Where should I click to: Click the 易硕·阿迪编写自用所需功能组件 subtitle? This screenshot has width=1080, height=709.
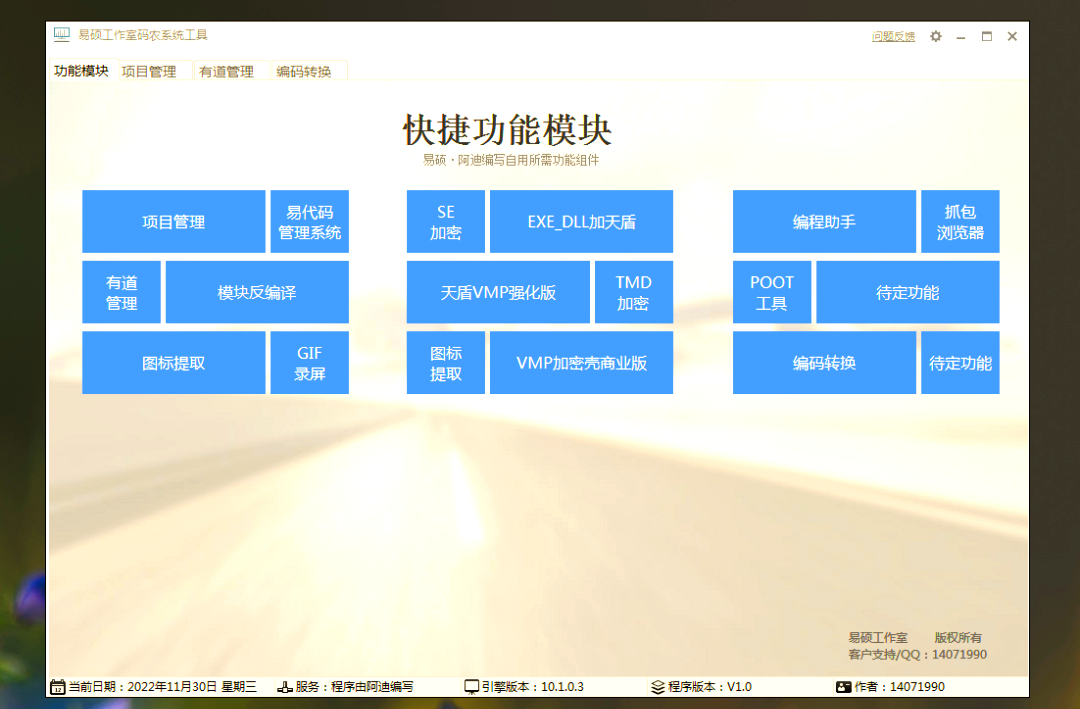510,160
